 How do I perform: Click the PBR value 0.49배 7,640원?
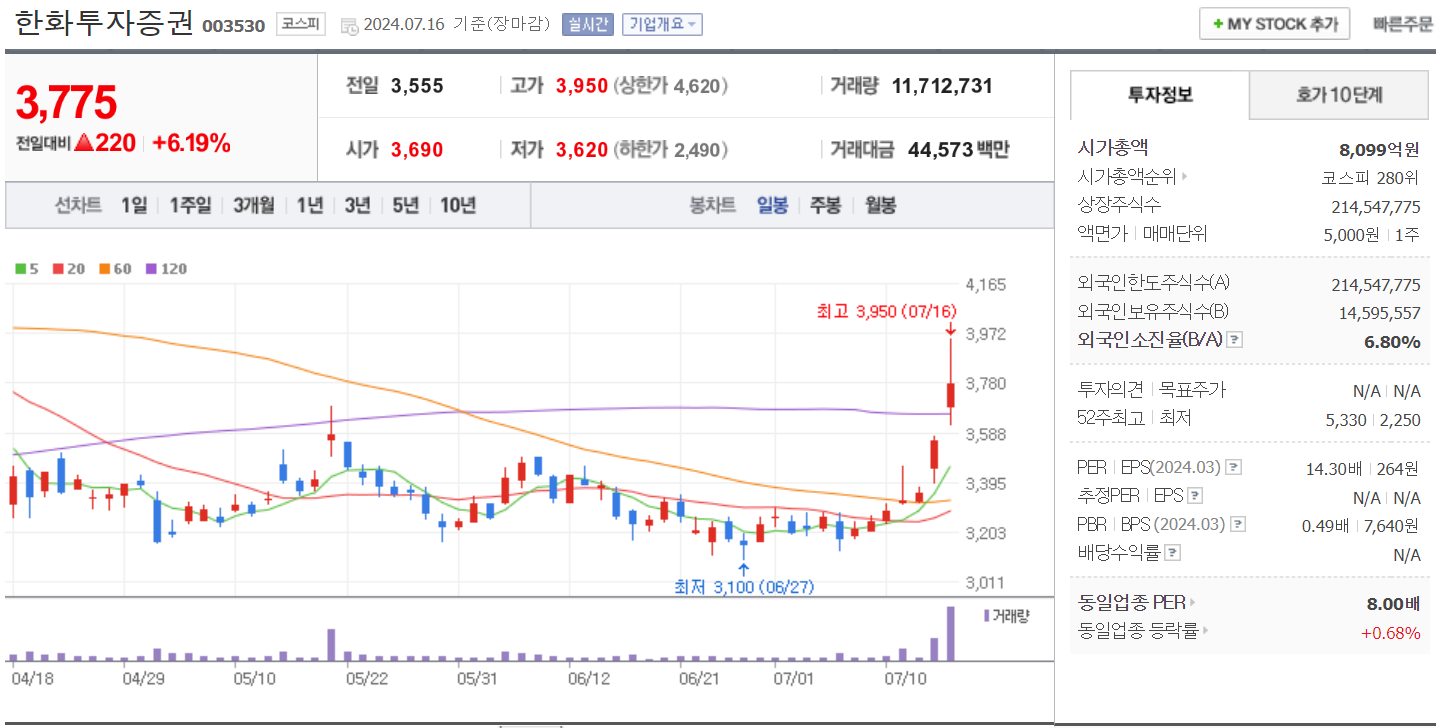pos(1360,525)
